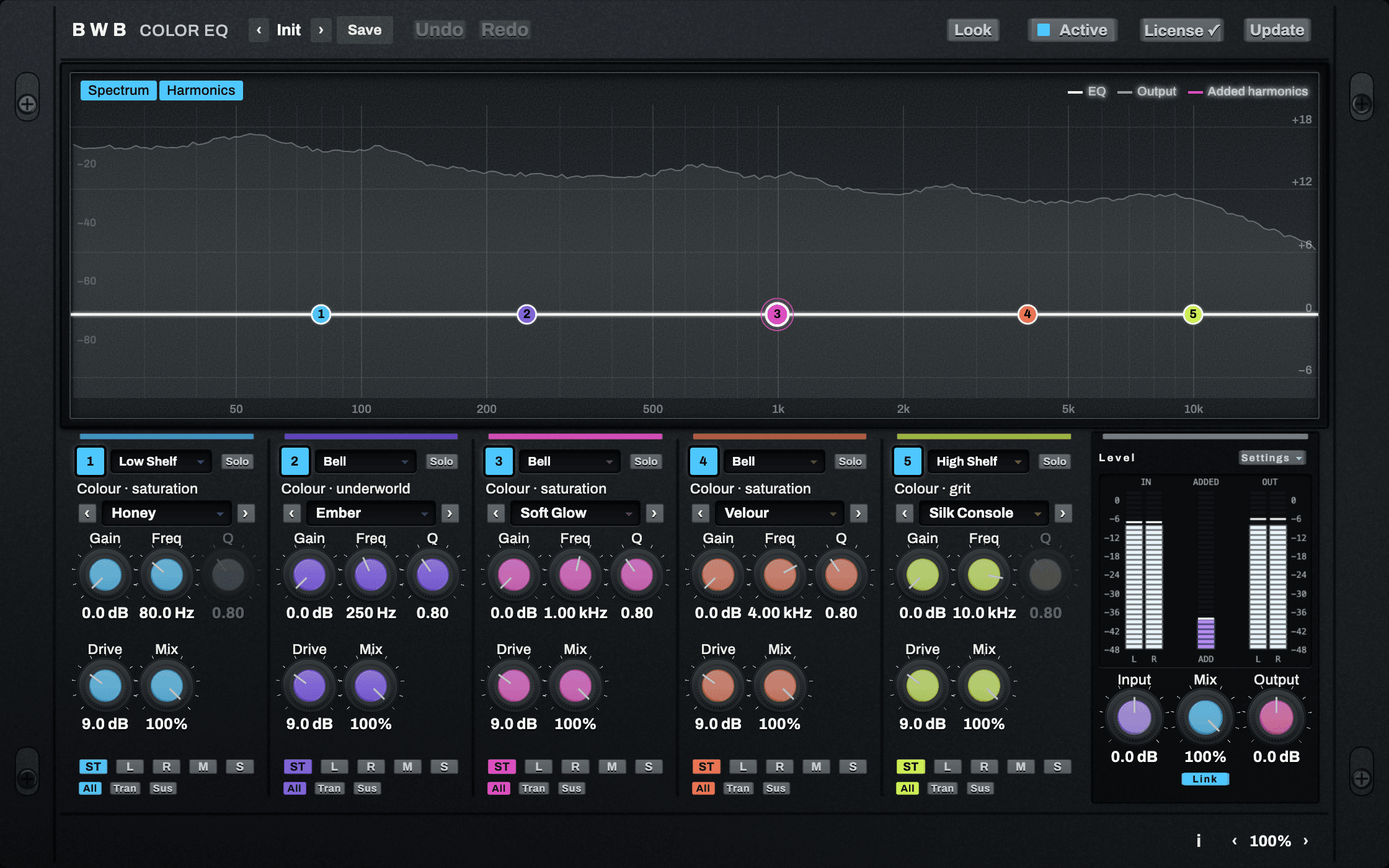Click the master Output knob

[1276, 717]
